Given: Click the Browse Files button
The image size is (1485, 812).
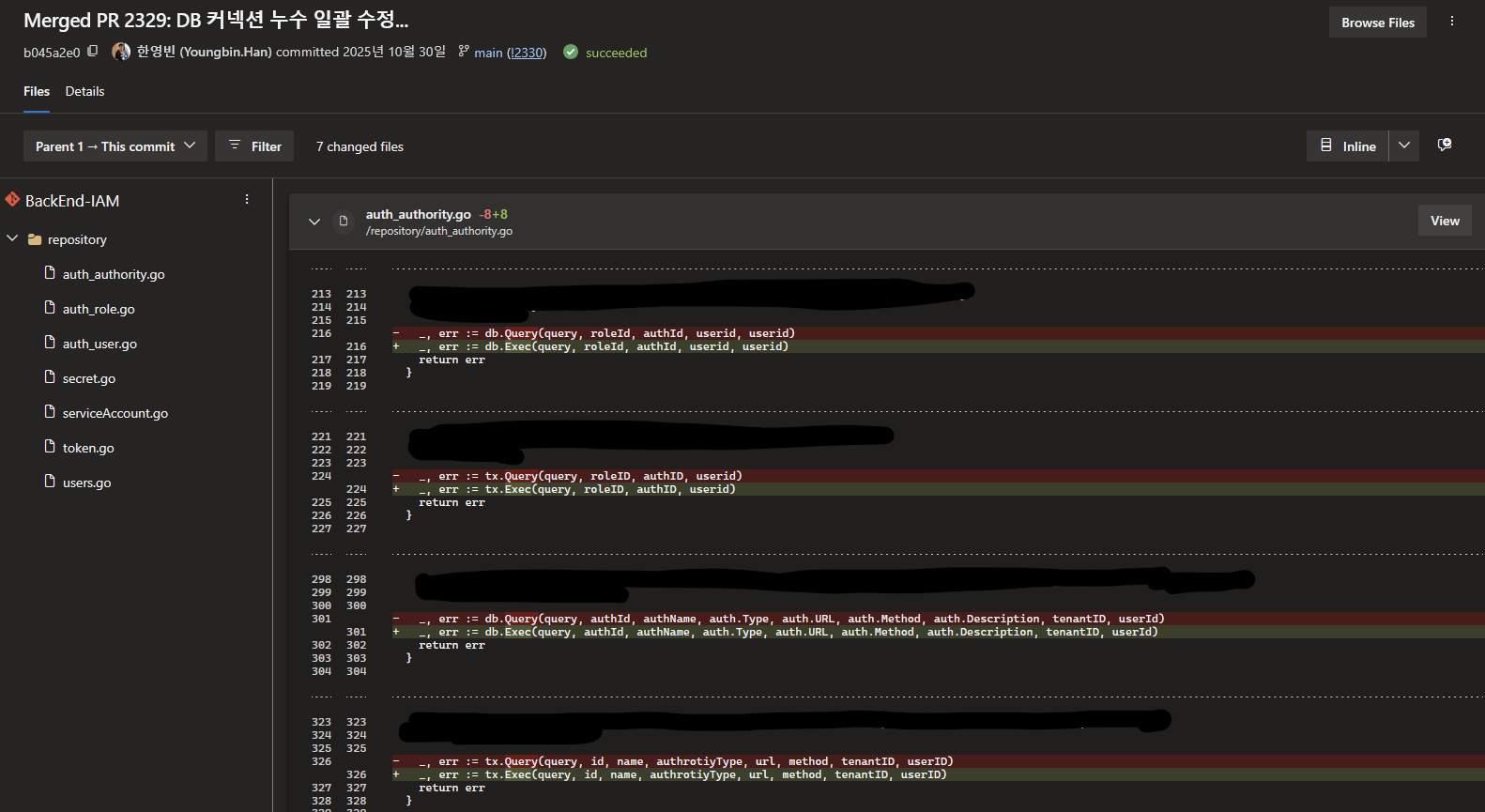Looking at the screenshot, I should pos(1377,23).
